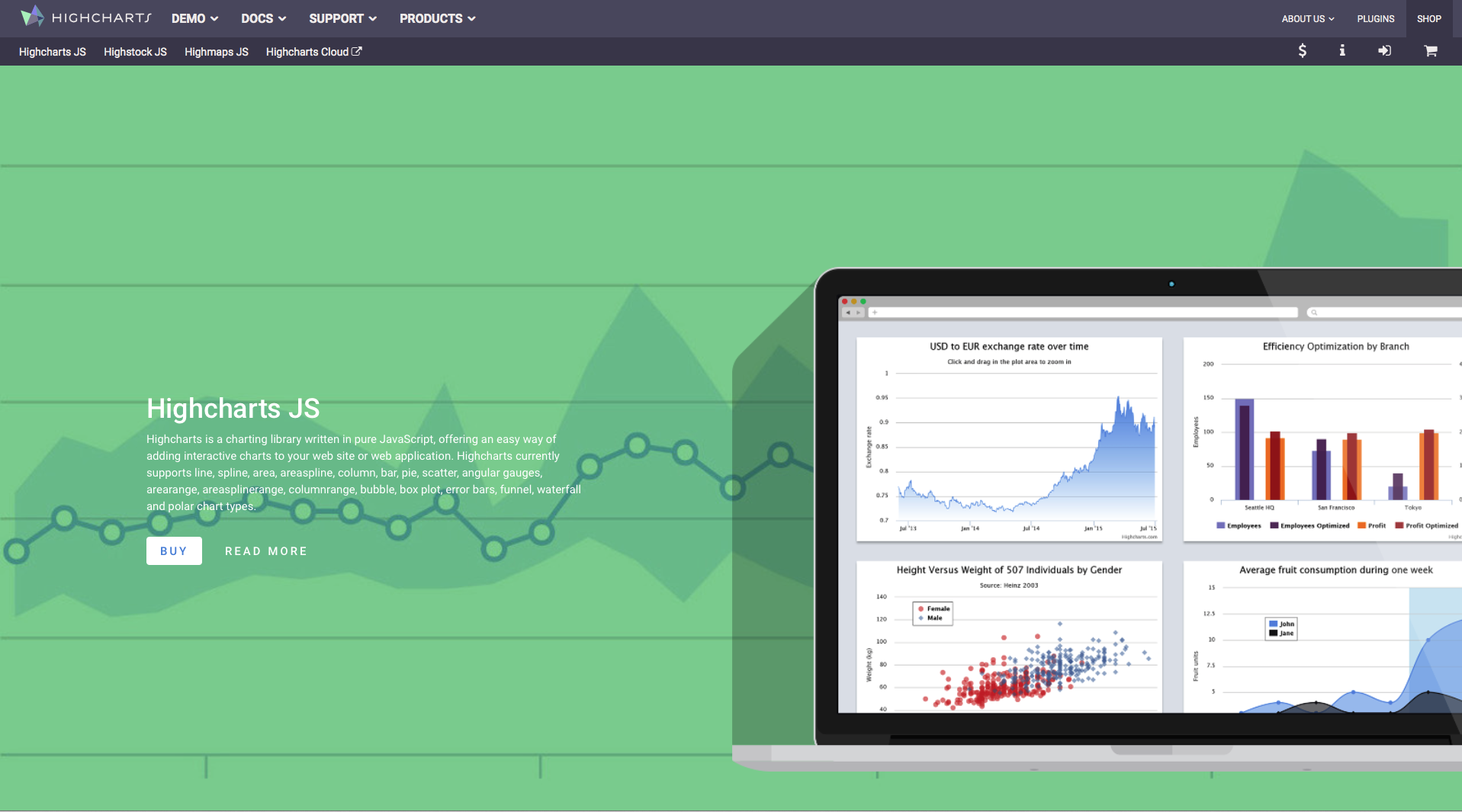Viewport: 1462px width, 812px height.
Task: Click the Jane legend item
Action: 1281,634
